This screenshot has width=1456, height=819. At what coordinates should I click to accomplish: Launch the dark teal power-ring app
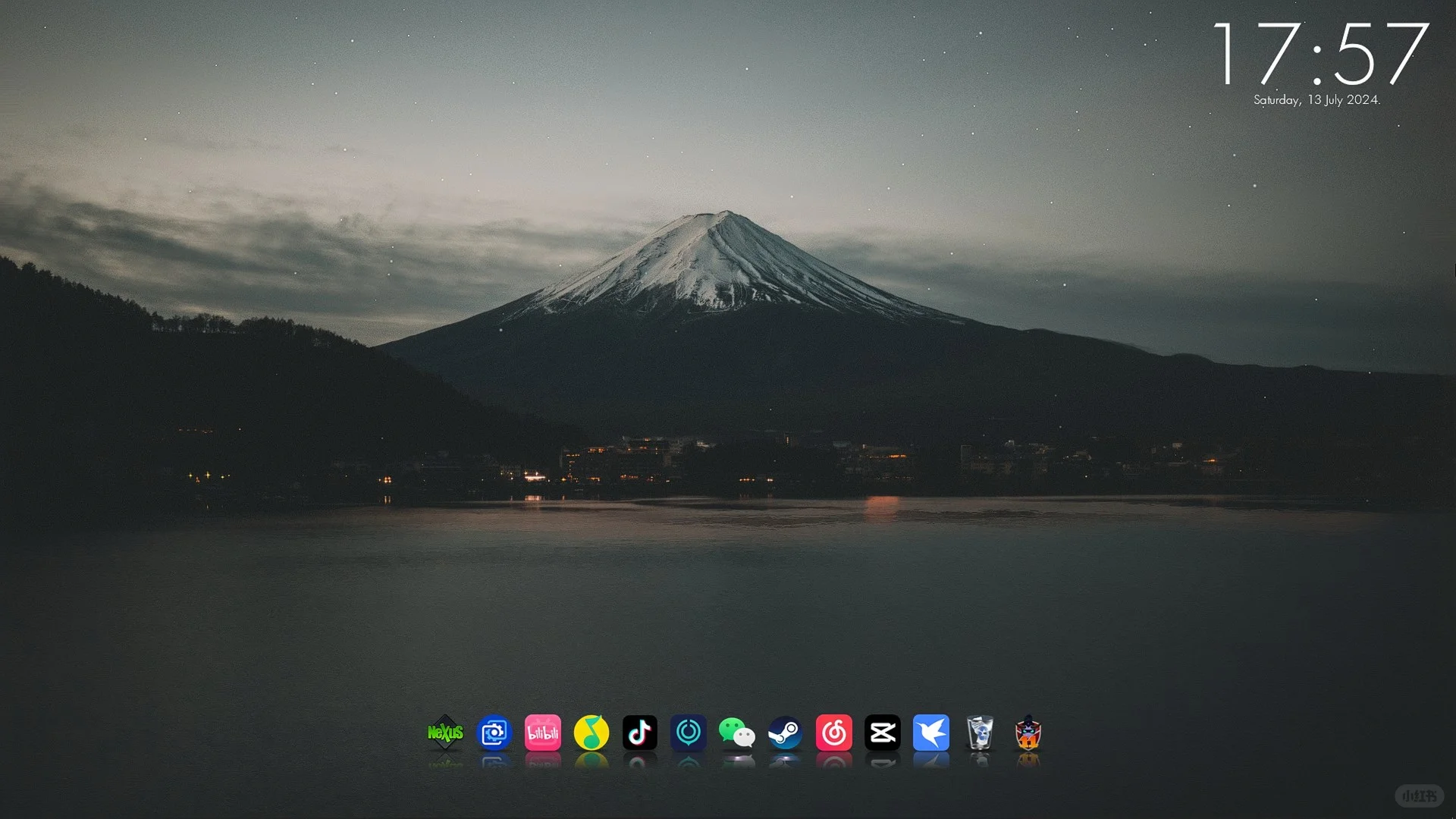[x=689, y=733]
